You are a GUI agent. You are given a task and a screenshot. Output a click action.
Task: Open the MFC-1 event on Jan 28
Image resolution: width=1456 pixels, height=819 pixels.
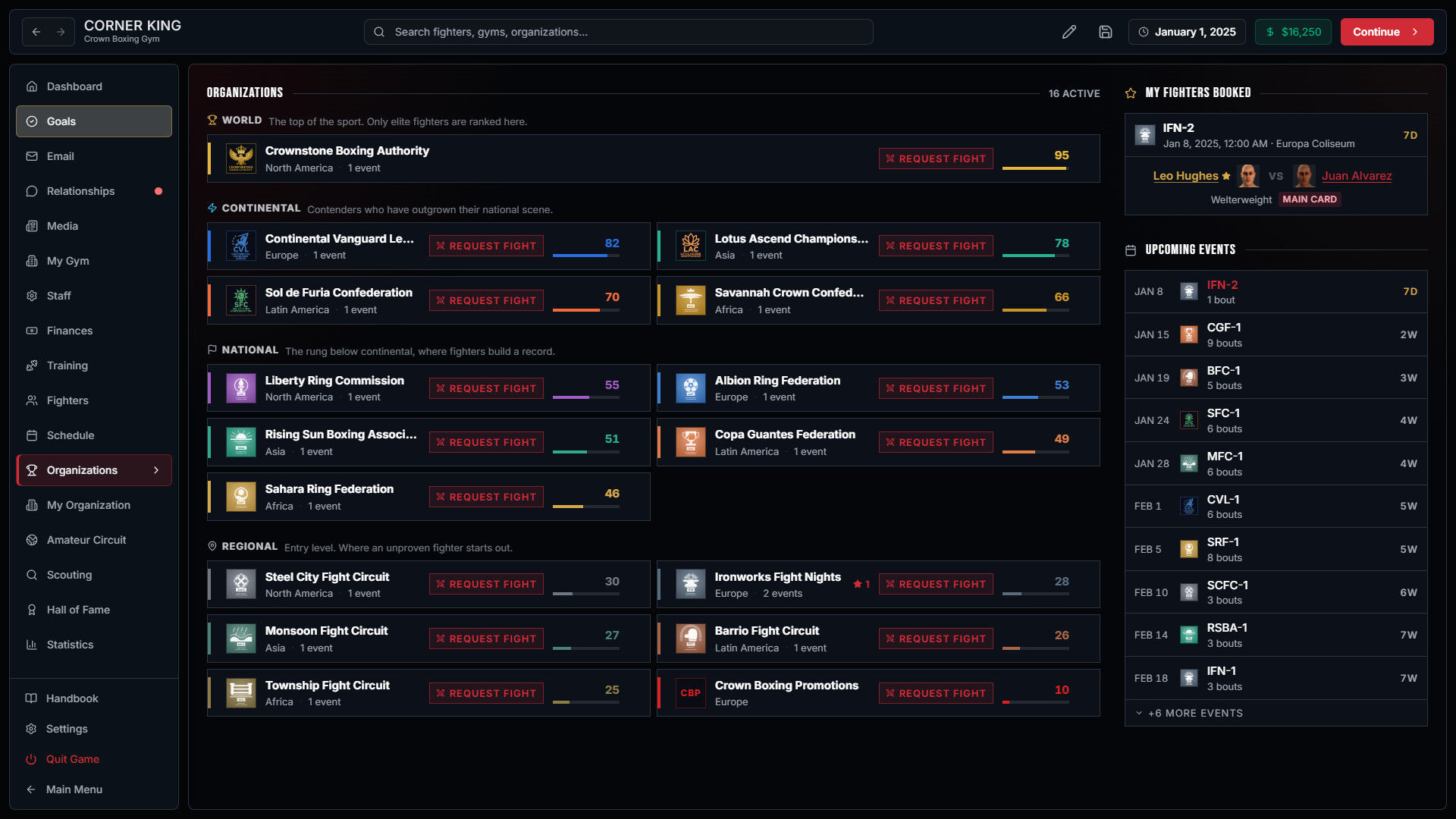coord(1276,463)
